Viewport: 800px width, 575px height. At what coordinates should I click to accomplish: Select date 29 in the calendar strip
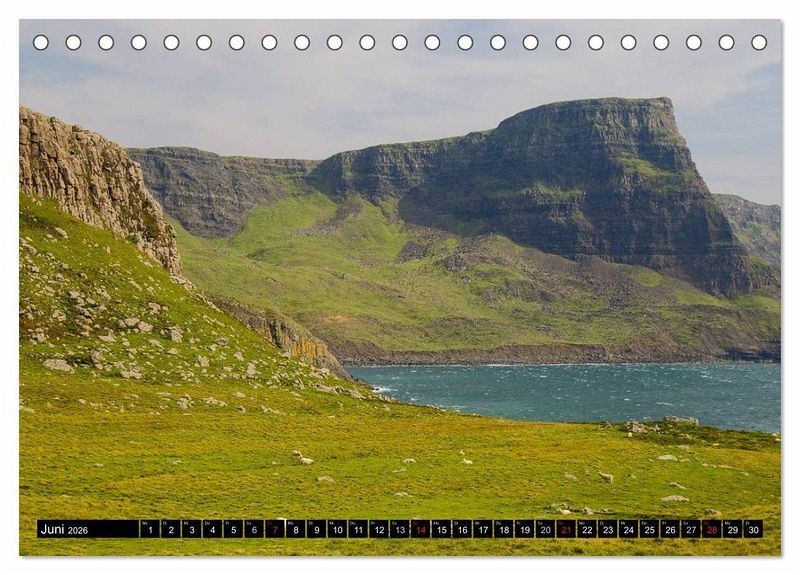pyautogui.click(x=733, y=529)
